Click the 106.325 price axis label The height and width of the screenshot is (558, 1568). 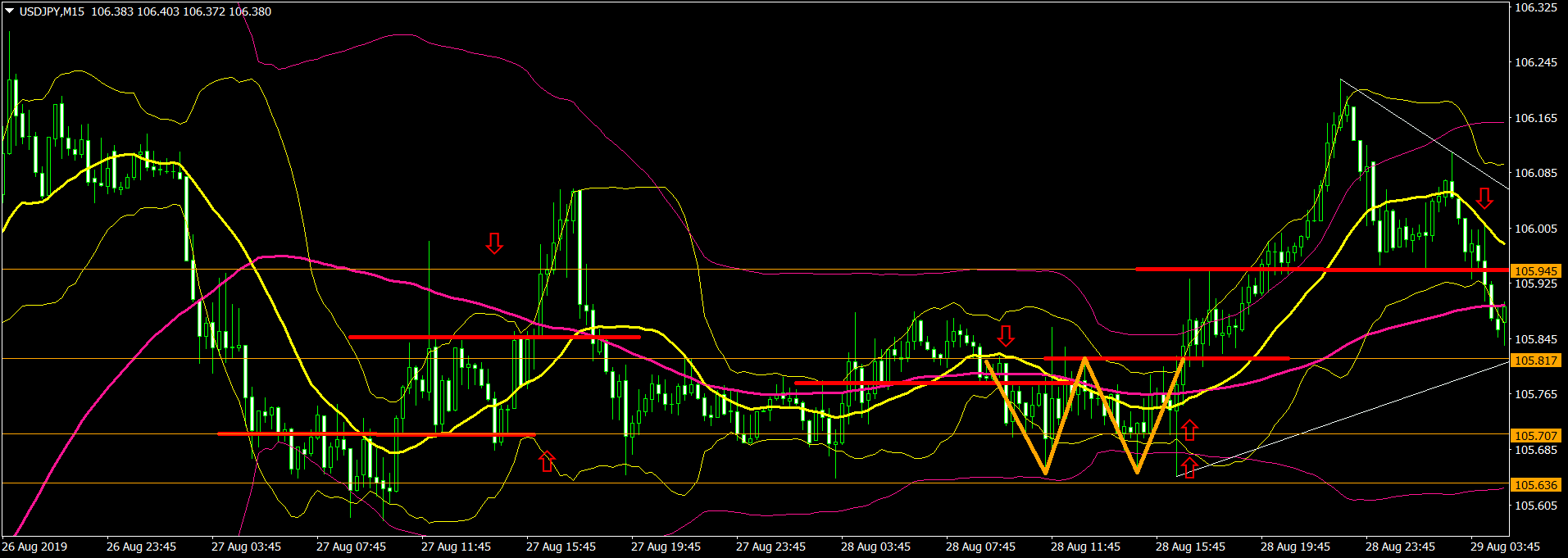pyautogui.click(x=1536, y=7)
